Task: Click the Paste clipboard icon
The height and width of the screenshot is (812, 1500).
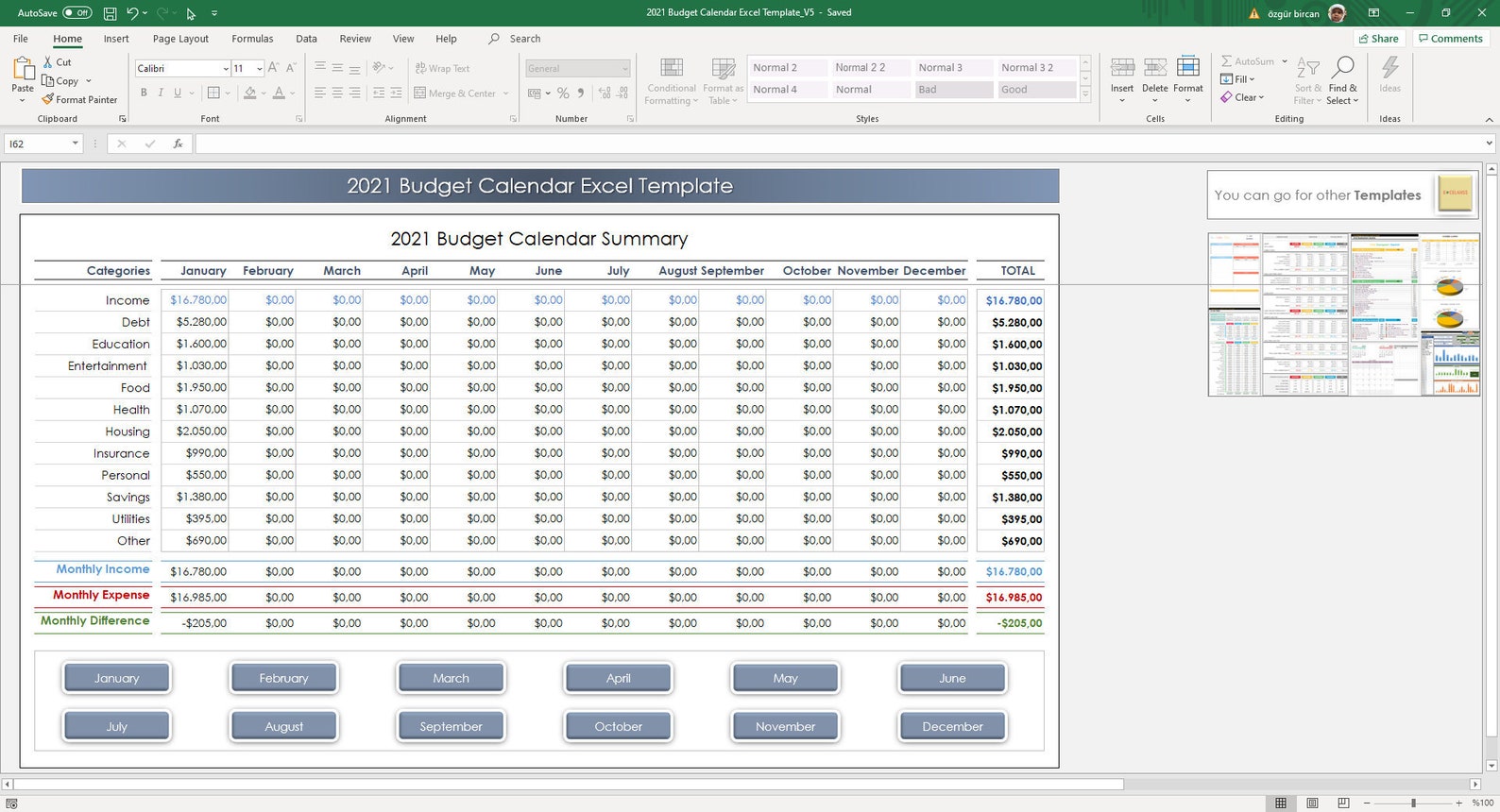Action: click(x=23, y=69)
